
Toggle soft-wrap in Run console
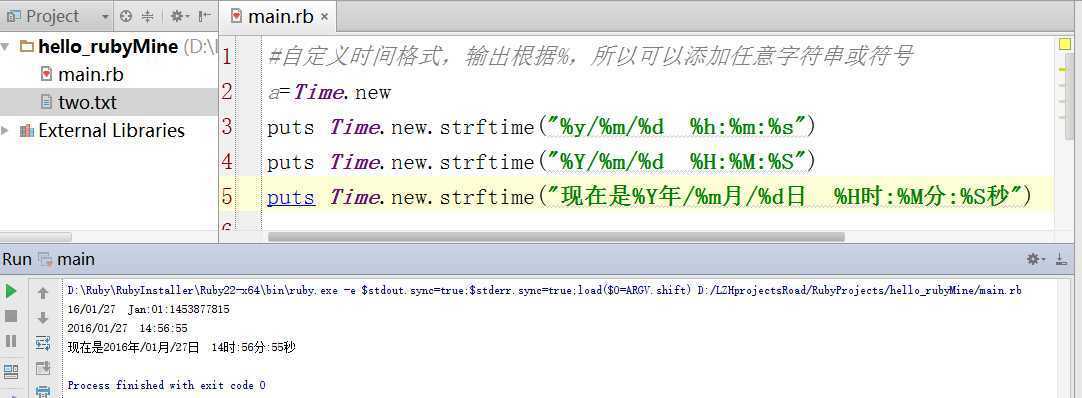click(x=43, y=343)
